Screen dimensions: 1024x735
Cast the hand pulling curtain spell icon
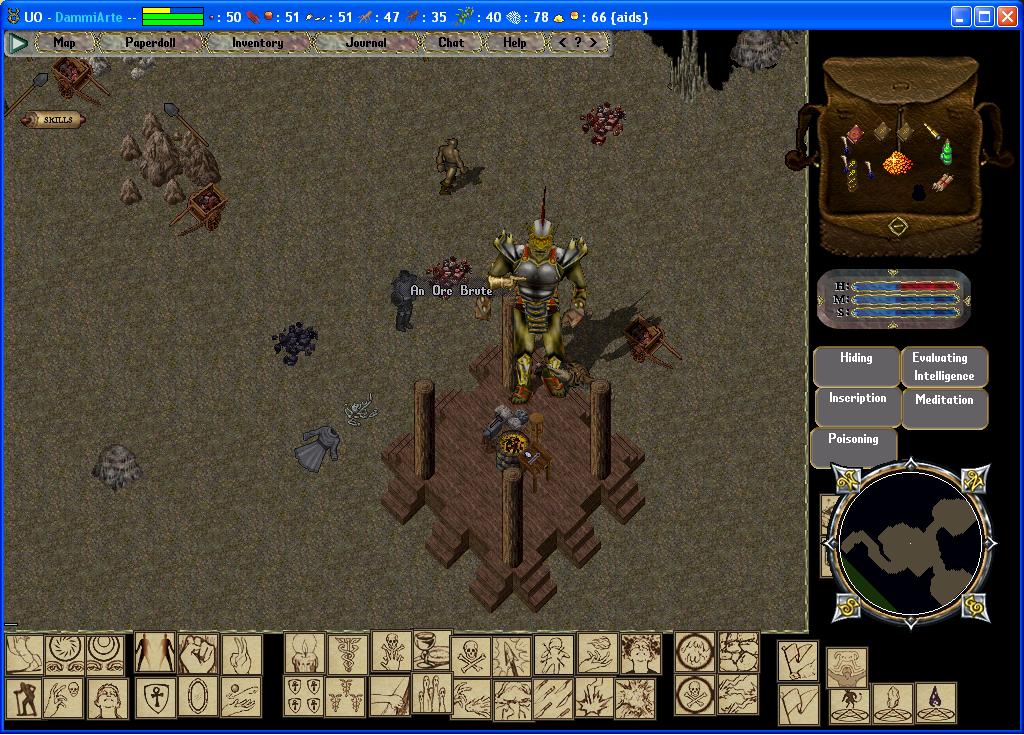click(x=389, y=696)
